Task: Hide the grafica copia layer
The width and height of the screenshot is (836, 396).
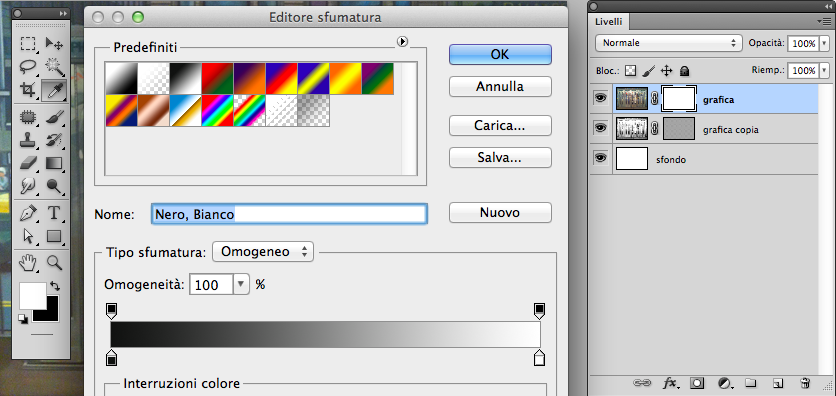Action: 601,128
